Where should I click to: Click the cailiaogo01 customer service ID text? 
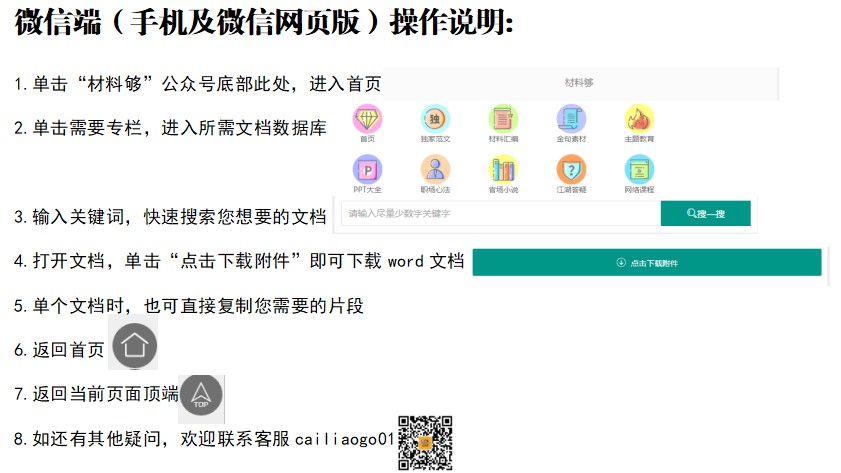[x=345, y=439]
